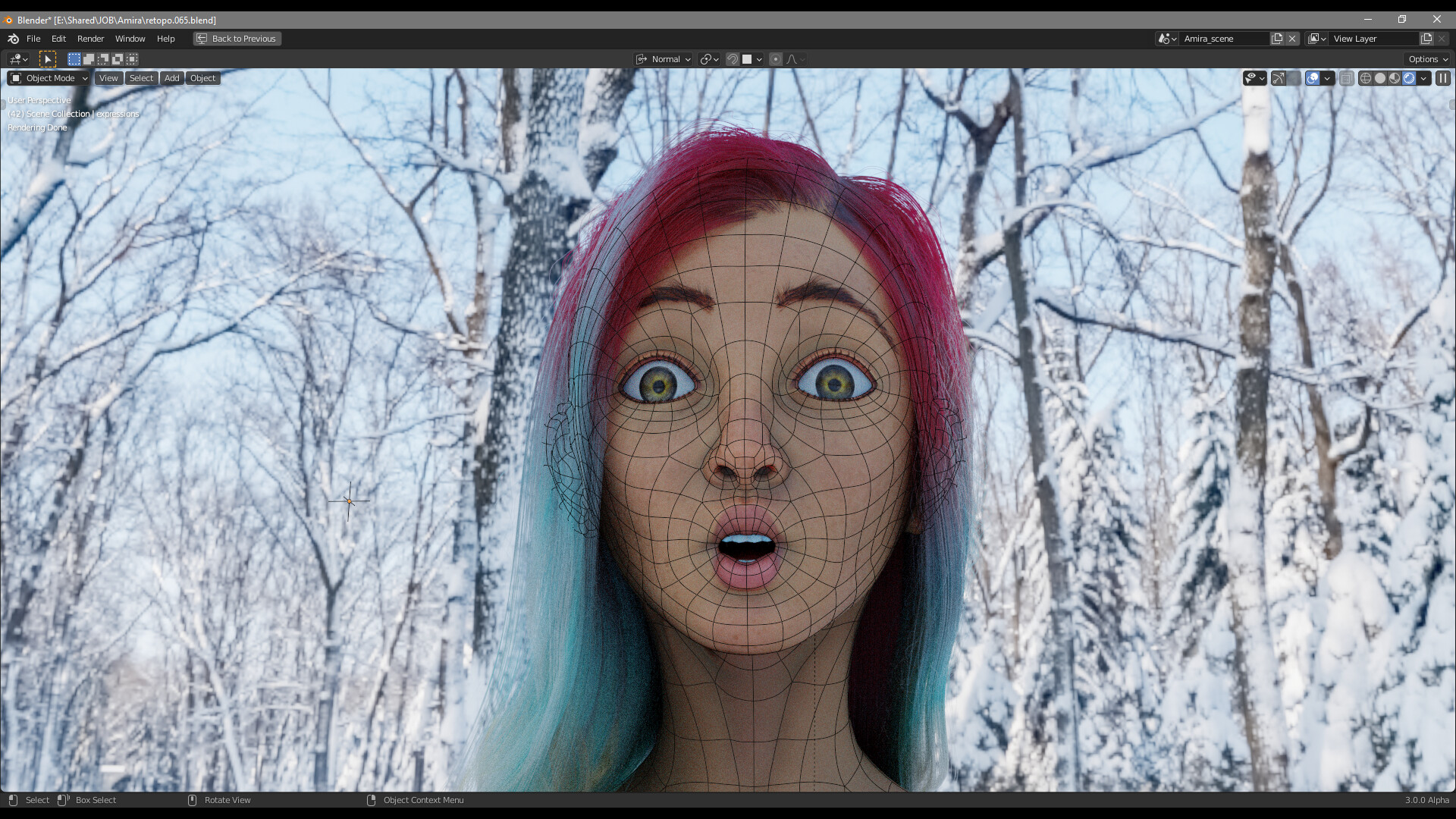Show viewport gizmos toggle
Viewport: 1456px width, 819px height.
[1279, 78]
